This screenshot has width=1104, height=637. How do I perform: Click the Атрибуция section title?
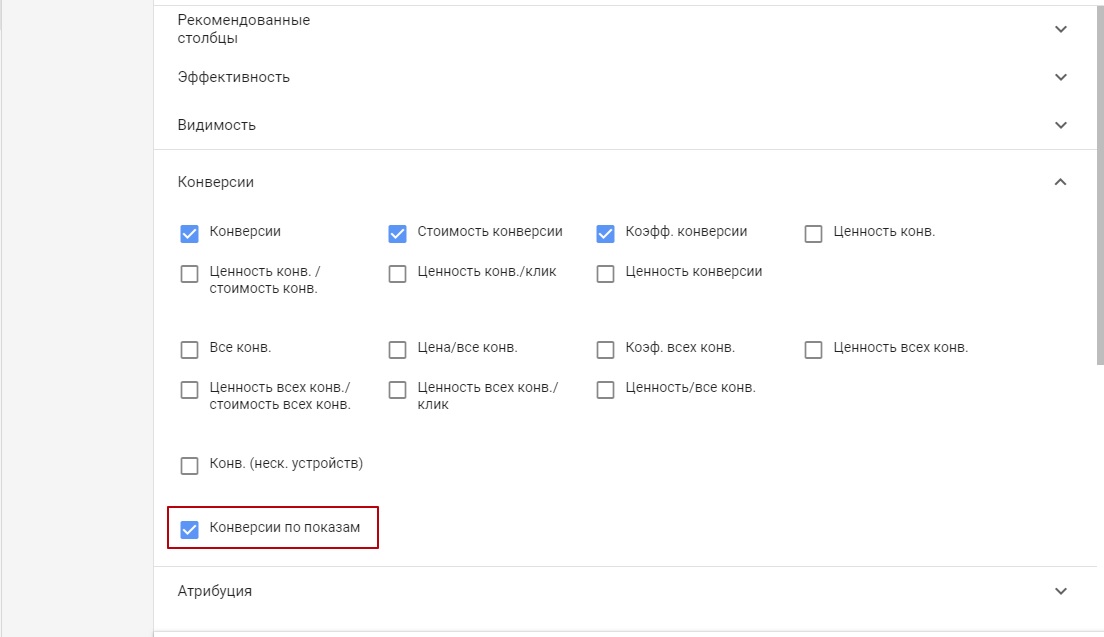point(215,591)
